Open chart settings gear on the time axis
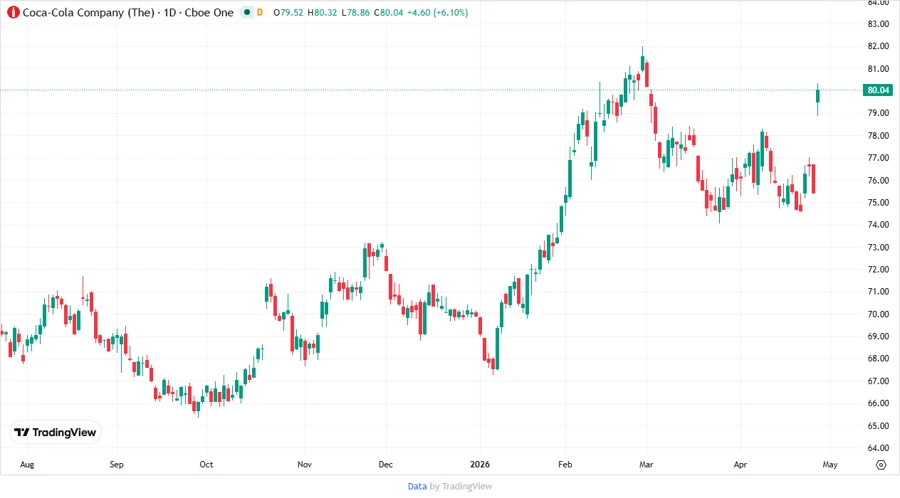900x498 pixels. pyautogui.click(x=881, y=465)
